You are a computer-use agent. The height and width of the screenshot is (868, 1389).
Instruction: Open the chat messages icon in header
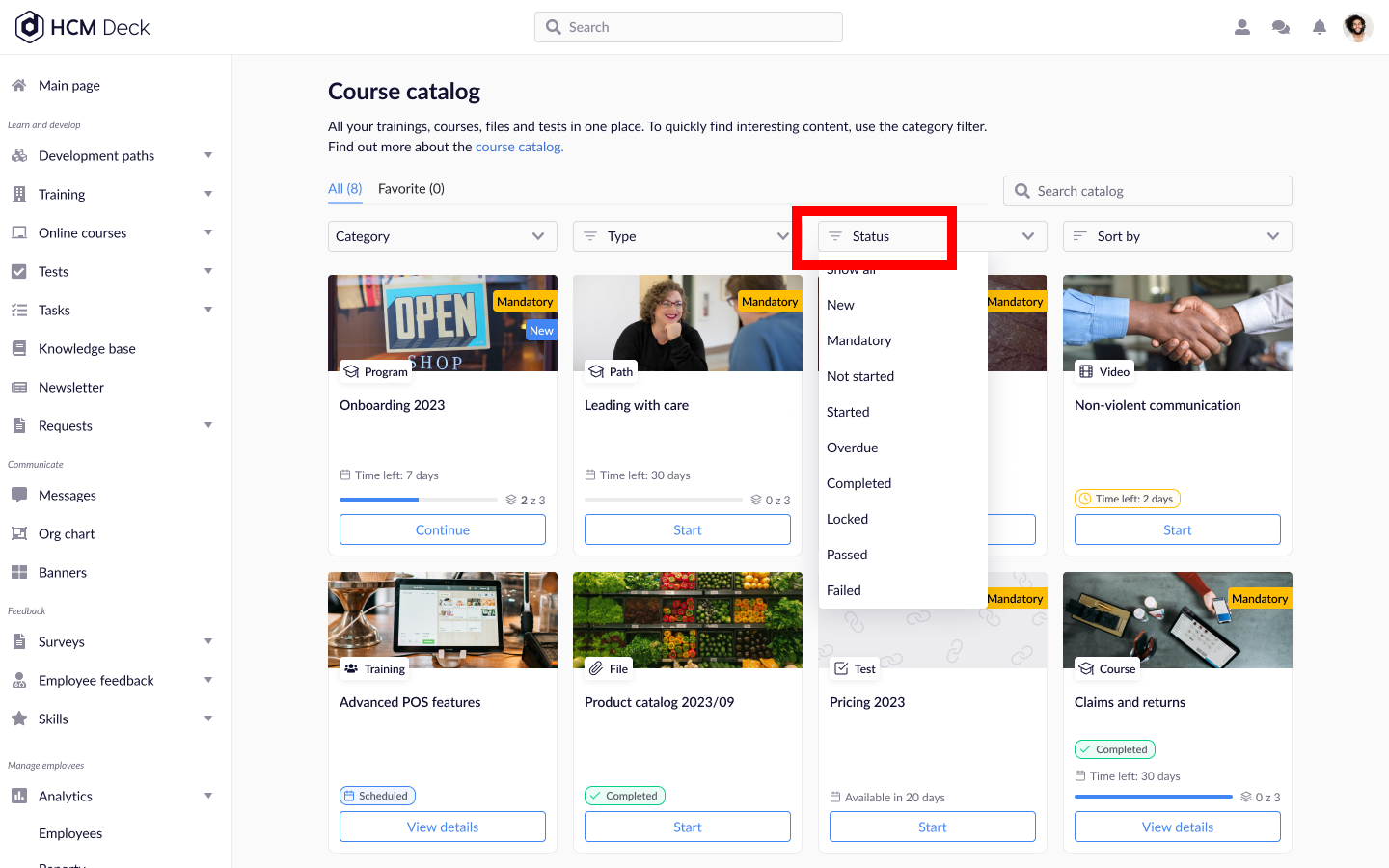click(x=1281, y=27)
